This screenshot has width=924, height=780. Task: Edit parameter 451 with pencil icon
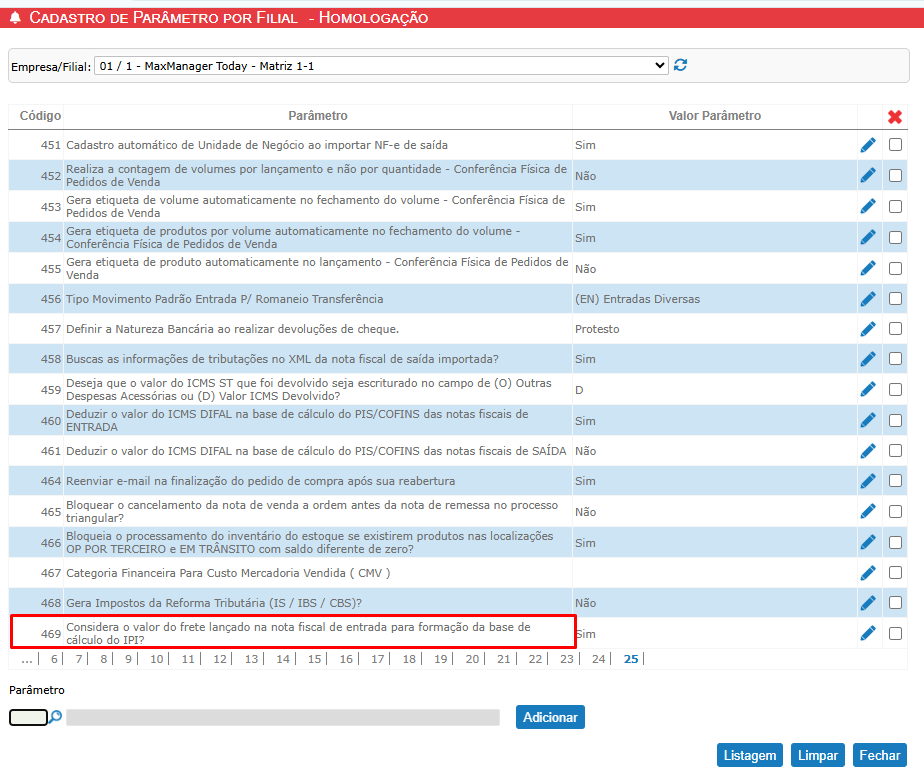click(x=868, y=145)
